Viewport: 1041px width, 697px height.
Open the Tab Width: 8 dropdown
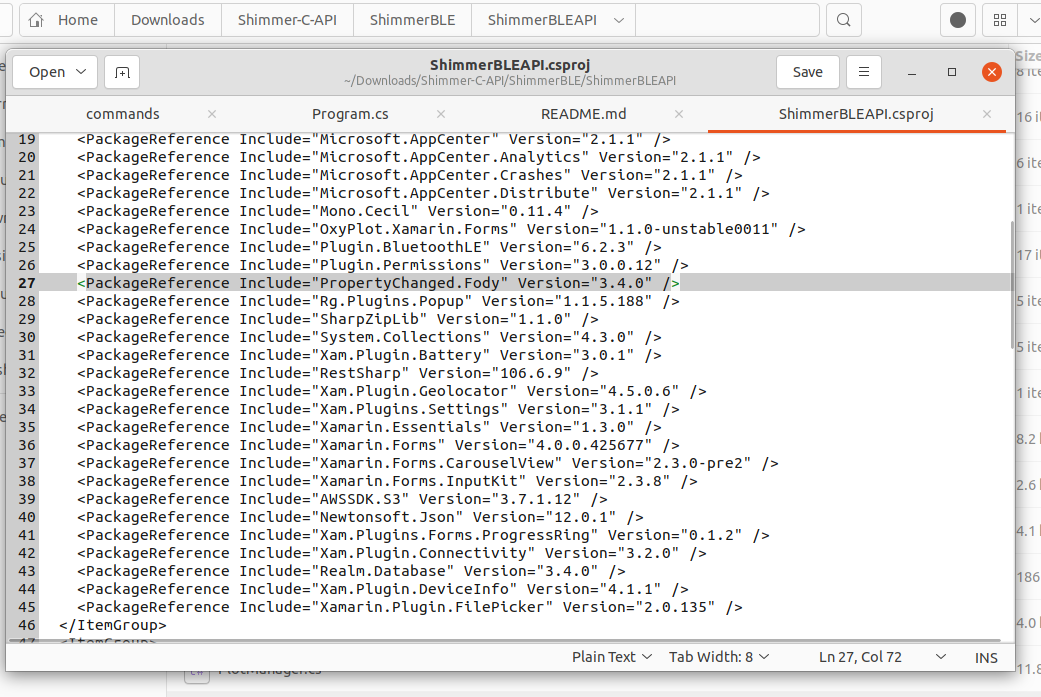pyautogui.click(x=719, y=657)
